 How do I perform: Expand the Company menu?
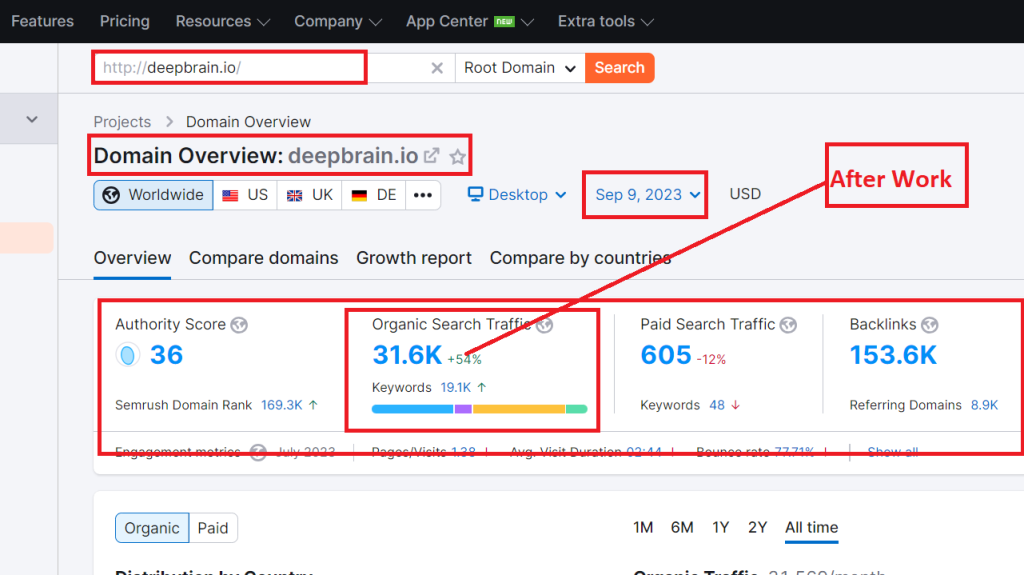(x=338, y=22)
